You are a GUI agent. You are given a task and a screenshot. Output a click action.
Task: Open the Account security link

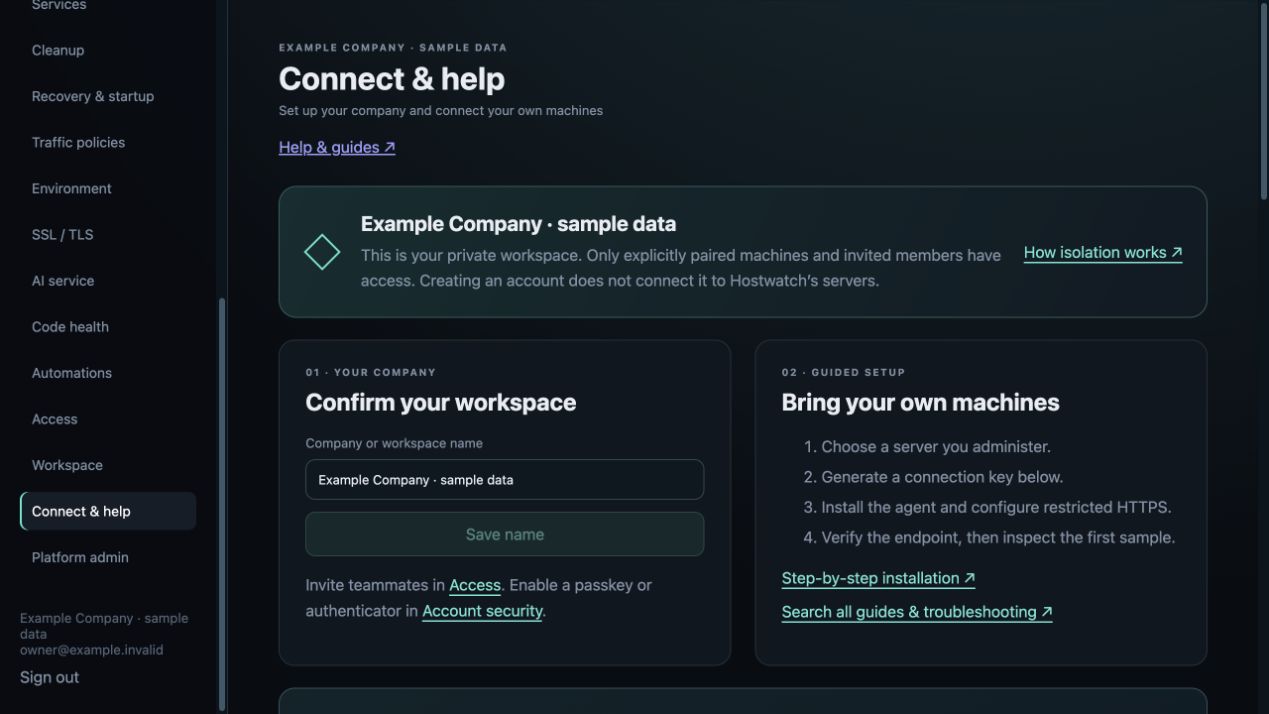coord(482,611)
